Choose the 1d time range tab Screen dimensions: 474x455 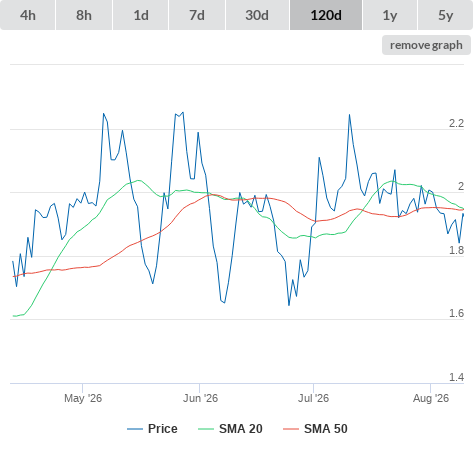pos(141,15)
